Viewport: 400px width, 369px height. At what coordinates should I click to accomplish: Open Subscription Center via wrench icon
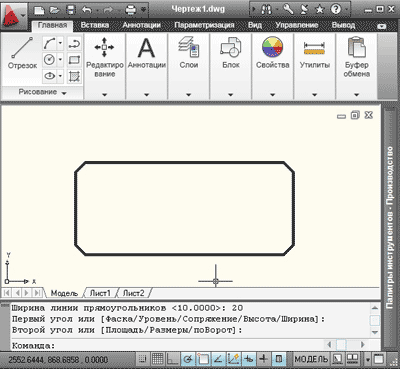tap(288, 9)
